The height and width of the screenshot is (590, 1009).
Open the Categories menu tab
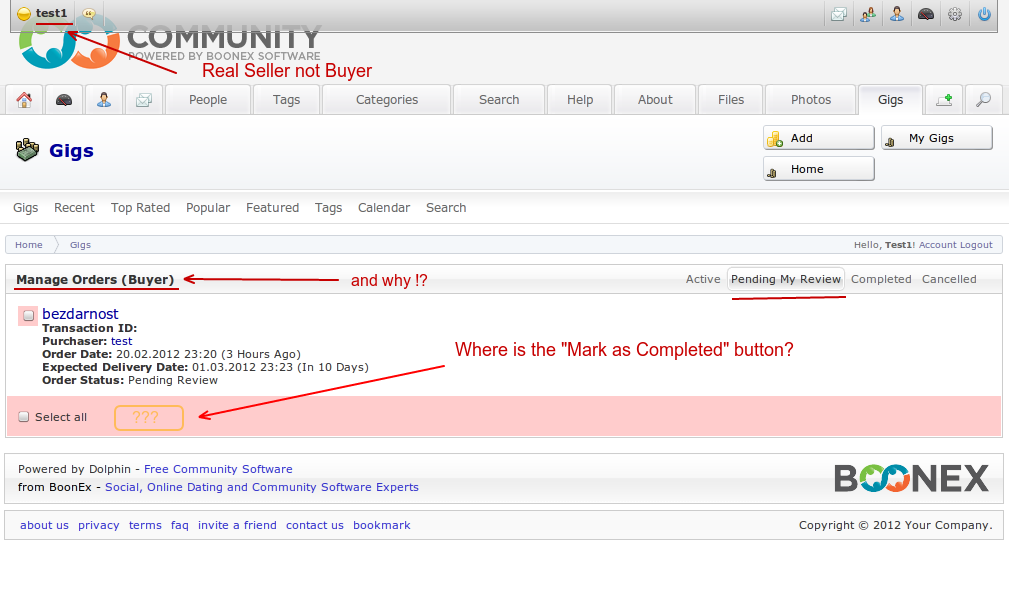[x=387, y=100]
